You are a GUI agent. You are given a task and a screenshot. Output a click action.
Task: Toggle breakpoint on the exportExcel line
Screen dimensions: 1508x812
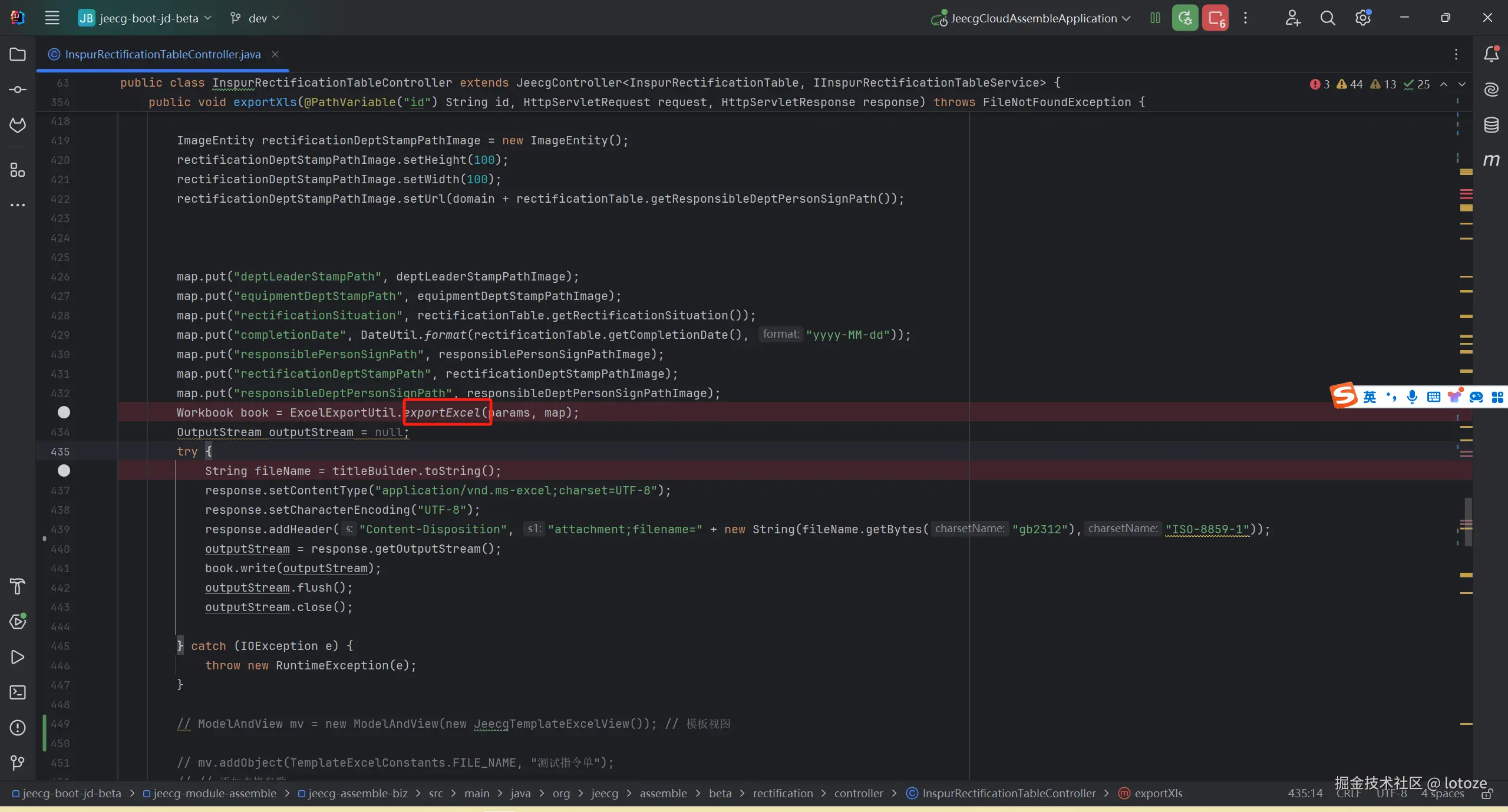64,412
